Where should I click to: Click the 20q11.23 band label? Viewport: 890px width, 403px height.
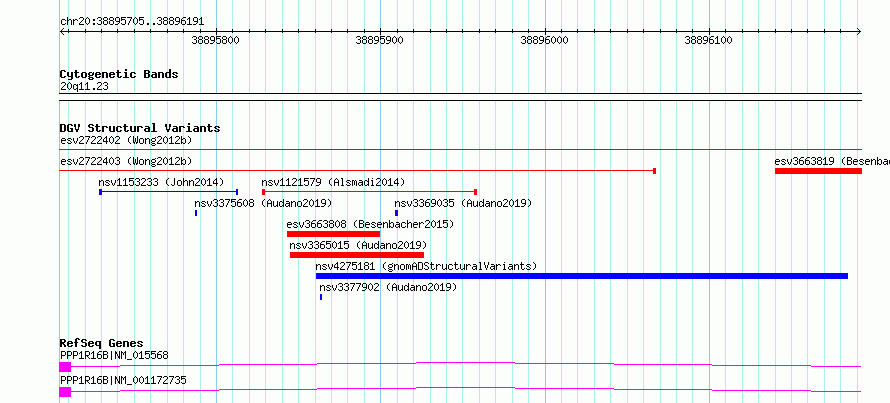click(84, 87)
